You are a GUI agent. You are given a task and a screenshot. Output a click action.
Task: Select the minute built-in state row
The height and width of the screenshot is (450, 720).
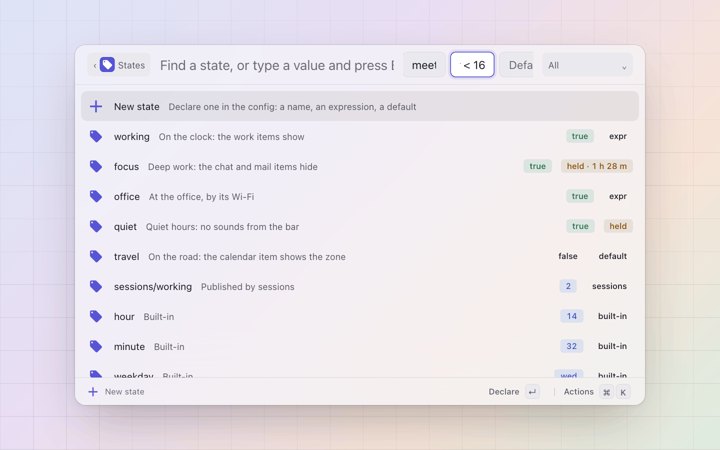[360, 346]
